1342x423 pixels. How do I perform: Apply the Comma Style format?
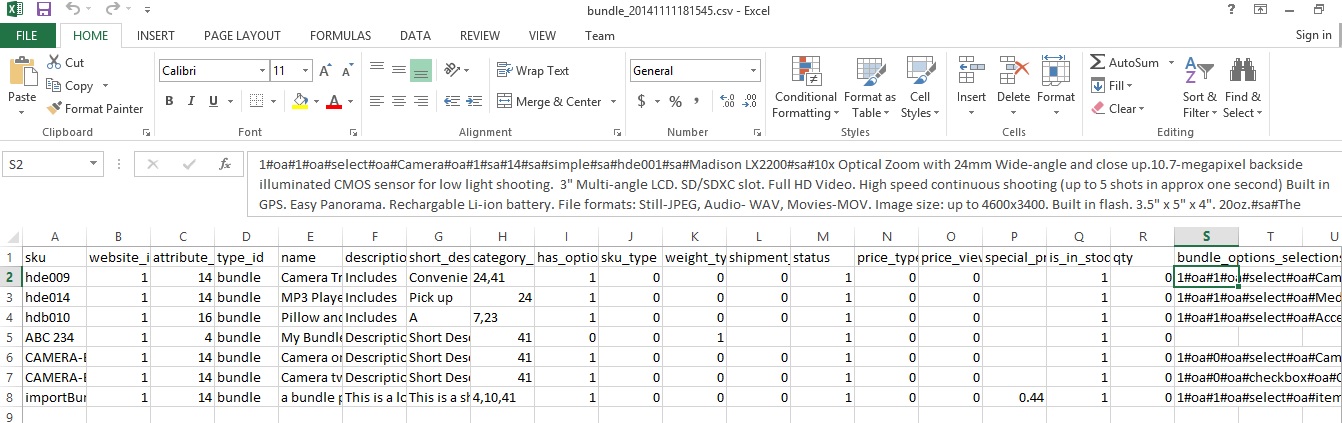click(695, 101)
